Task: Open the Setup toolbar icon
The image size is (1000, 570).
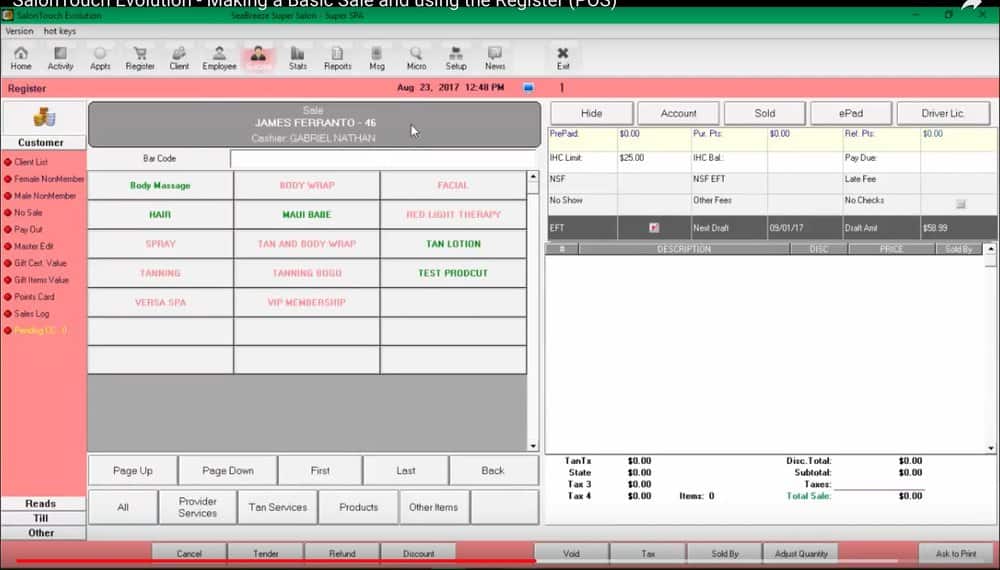Action: point(456,57)
